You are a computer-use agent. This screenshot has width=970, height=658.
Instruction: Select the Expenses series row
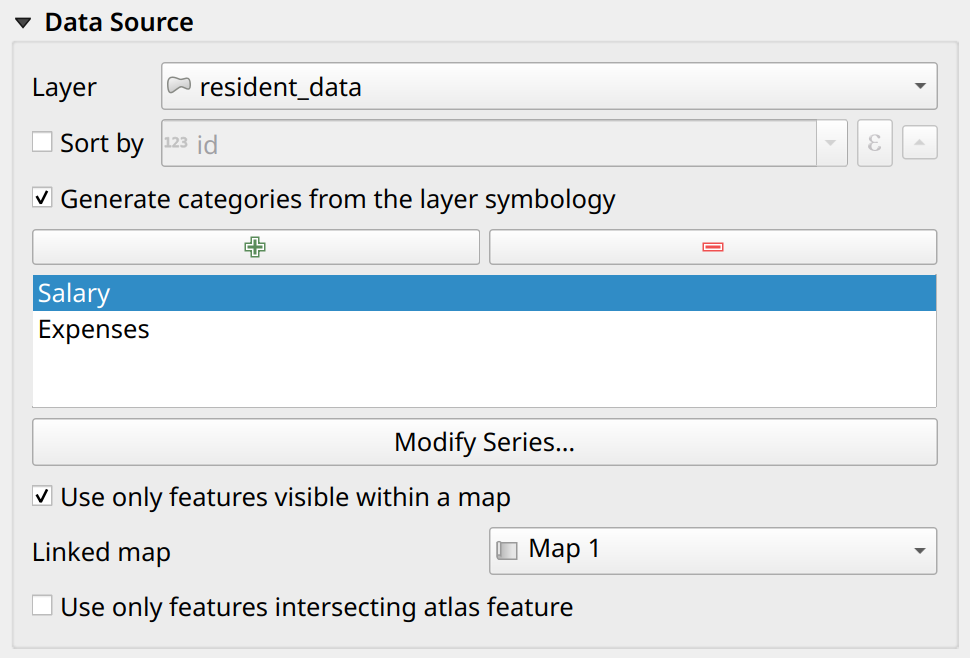pos(484,329)
